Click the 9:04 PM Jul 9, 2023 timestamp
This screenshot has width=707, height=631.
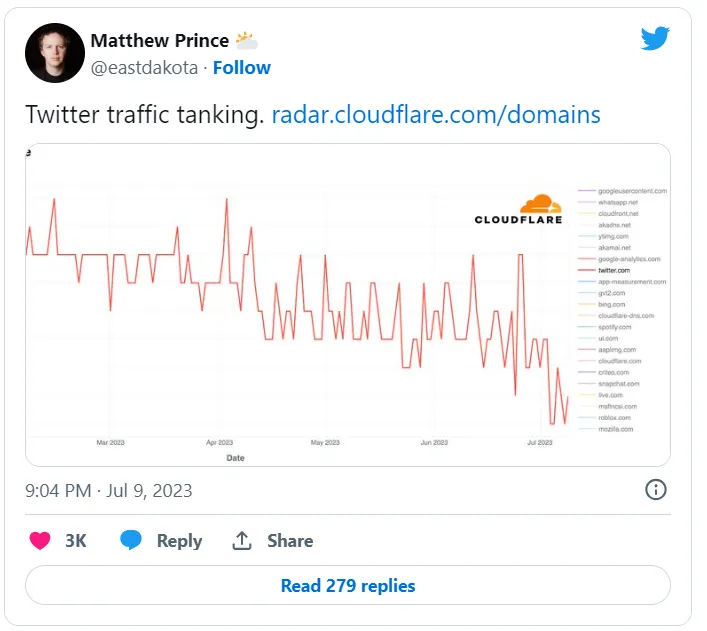pyautogui.click(x=109, y=490)
